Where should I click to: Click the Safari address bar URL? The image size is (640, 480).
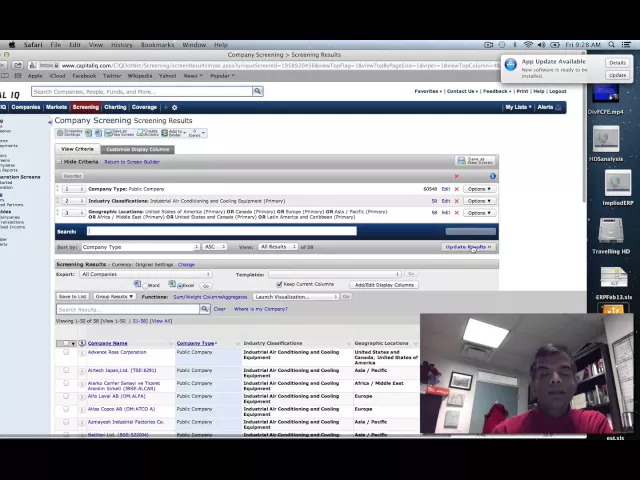click(280, 65)
